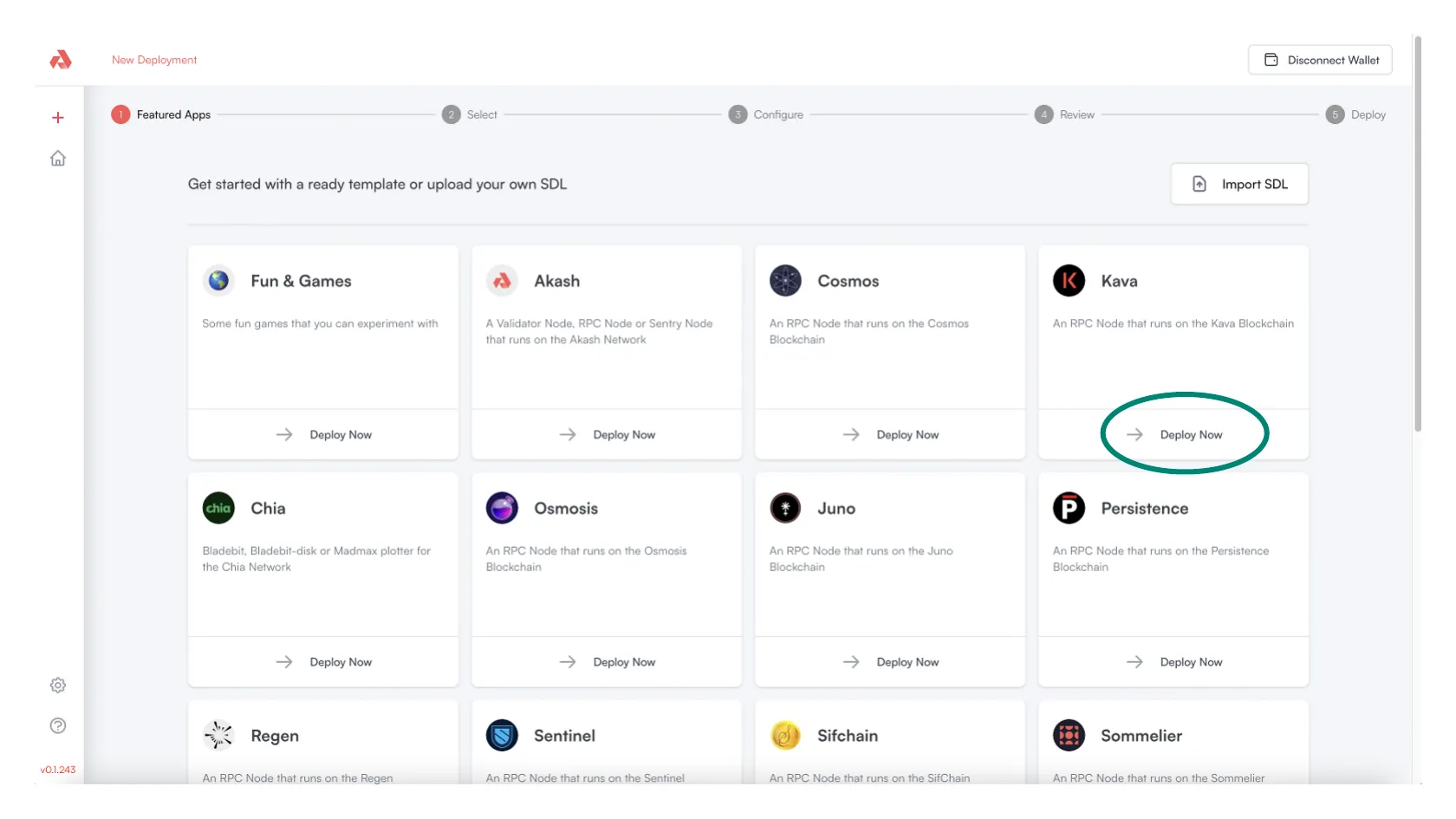
Task: Click the Persistence logo icon
Action: (1069, 509)
